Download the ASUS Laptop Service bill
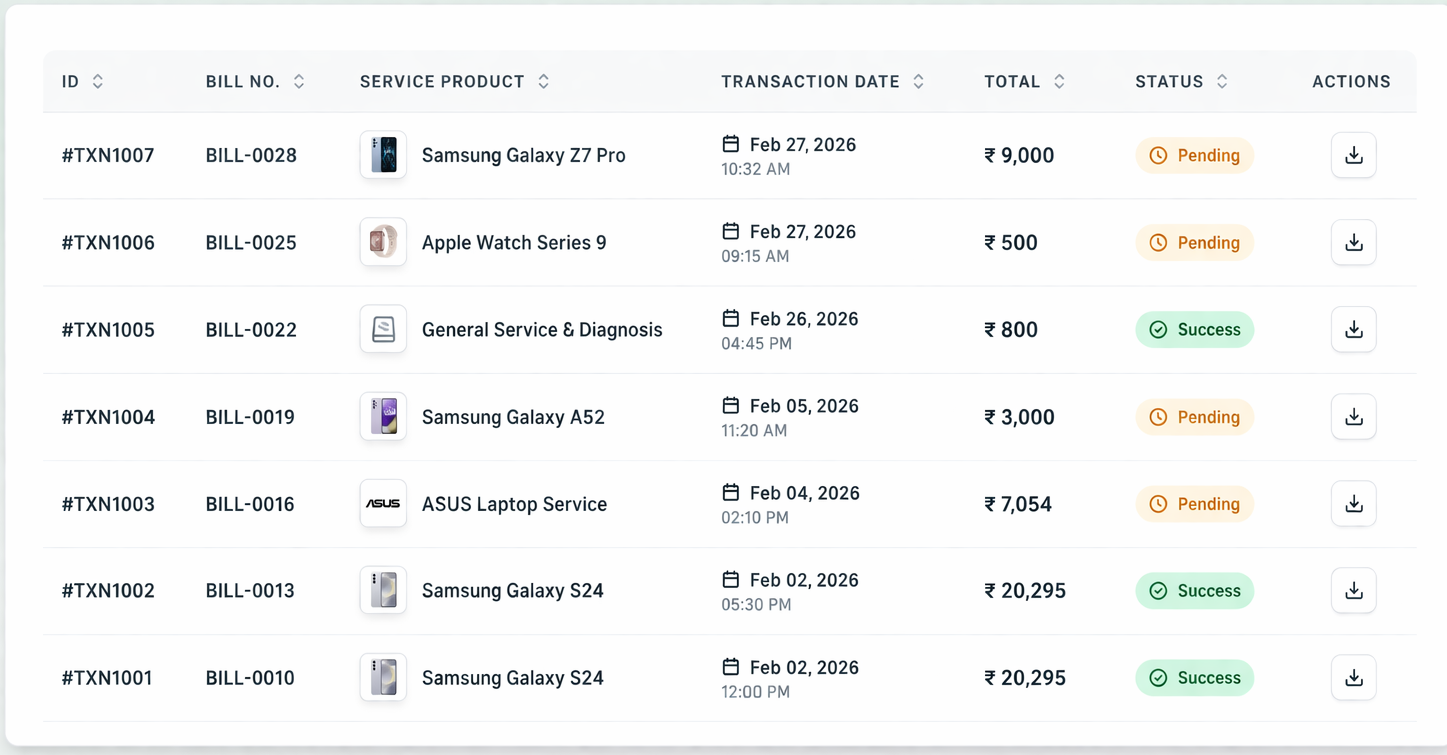Image resolution: width=1447 pixels, height=755 pixels. (x=1353, y=503)
